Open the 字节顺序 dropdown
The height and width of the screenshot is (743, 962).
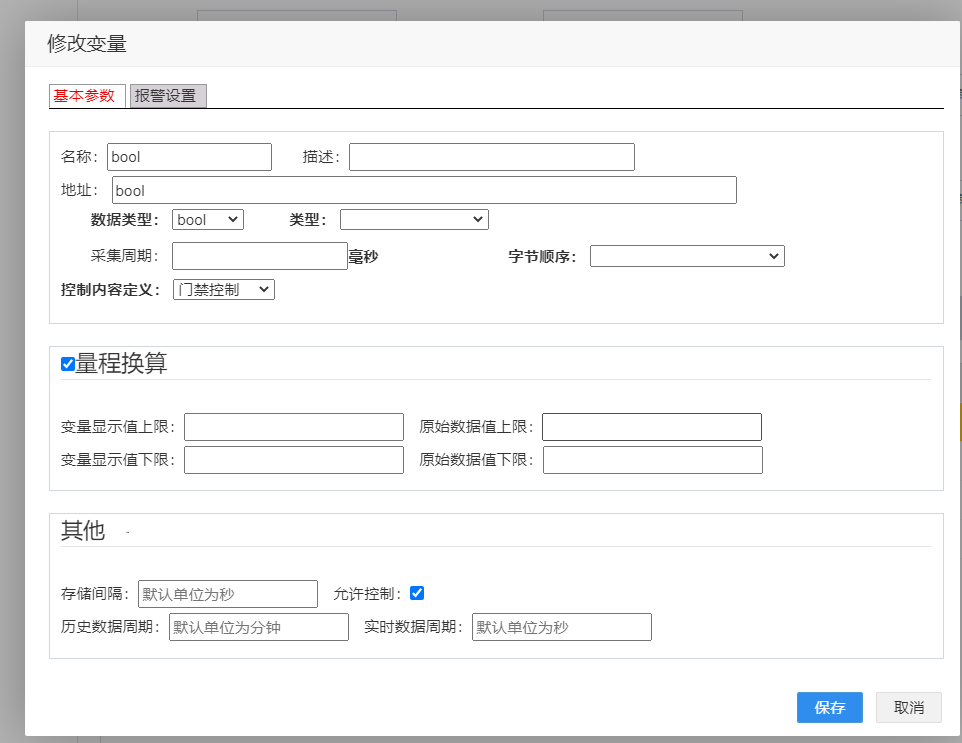click(687, 256)
